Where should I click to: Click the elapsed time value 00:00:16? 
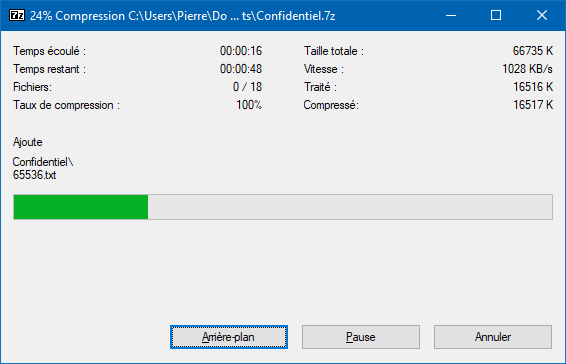coord(241,51)
